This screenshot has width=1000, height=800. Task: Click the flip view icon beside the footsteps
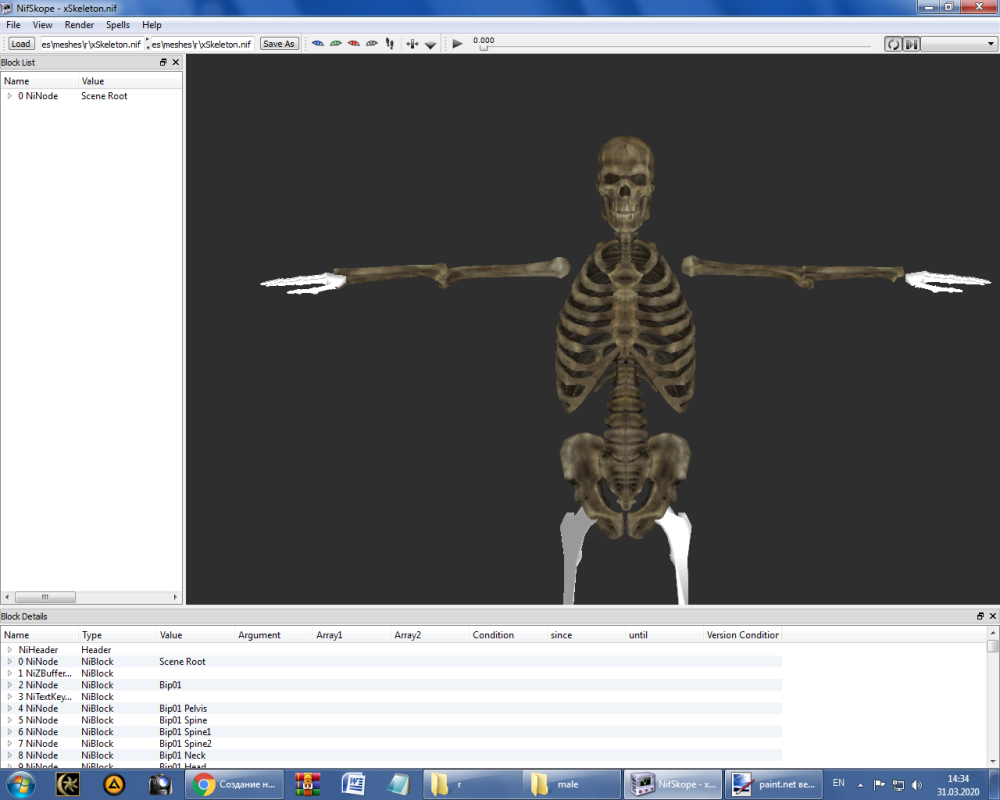pyautogui.click(x=412, y=43)
